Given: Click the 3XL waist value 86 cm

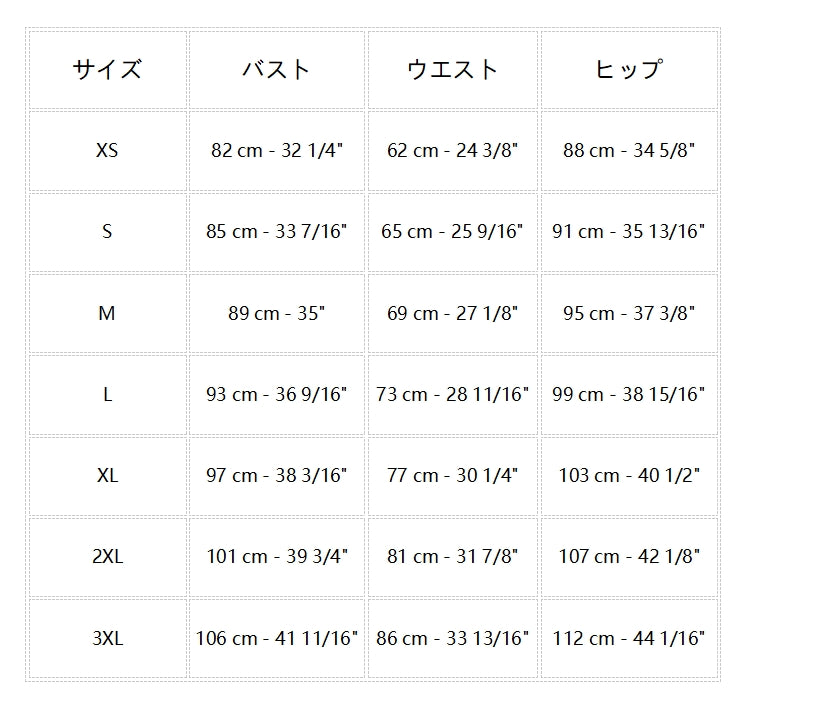Looking at the screenshot, I should click(452, 638).
